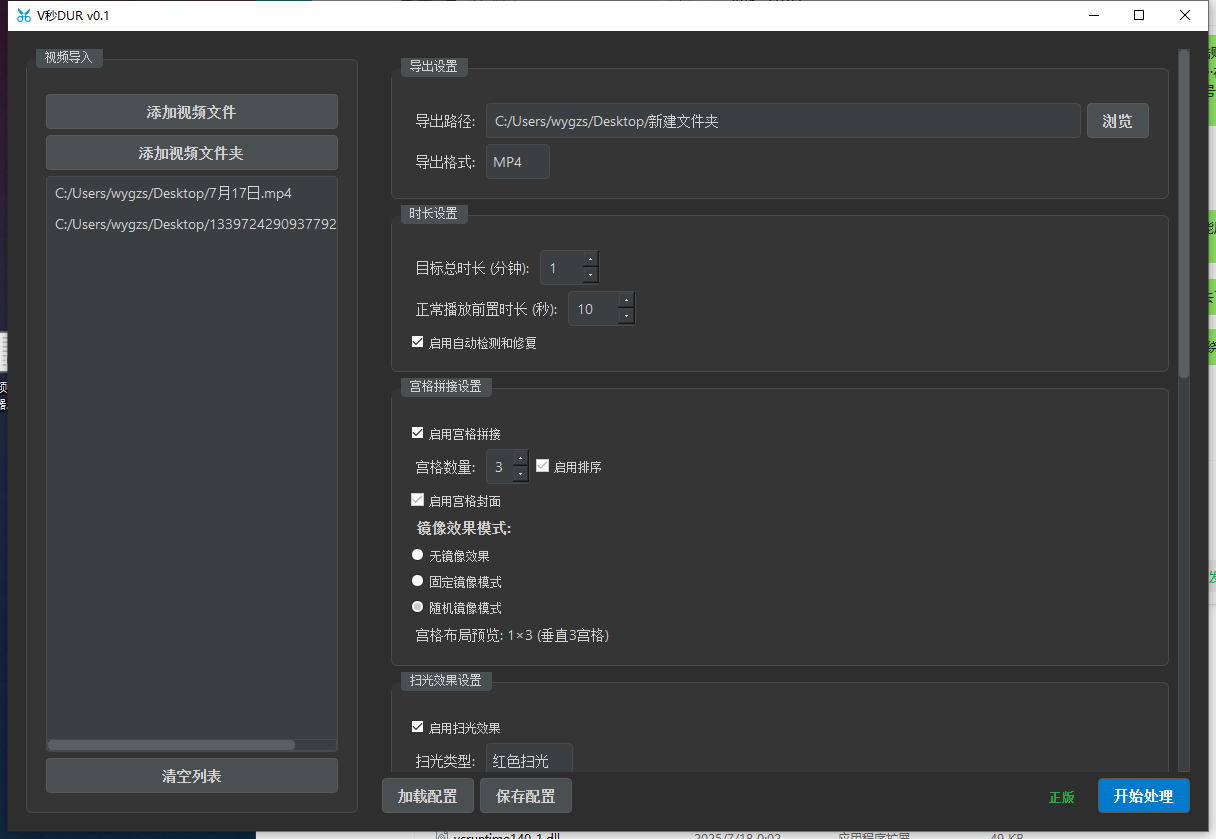Toggle 启用自动检测和修复 checkbox
The image size is (1216, 839).
pyautogui.click(x=418, y=342)
